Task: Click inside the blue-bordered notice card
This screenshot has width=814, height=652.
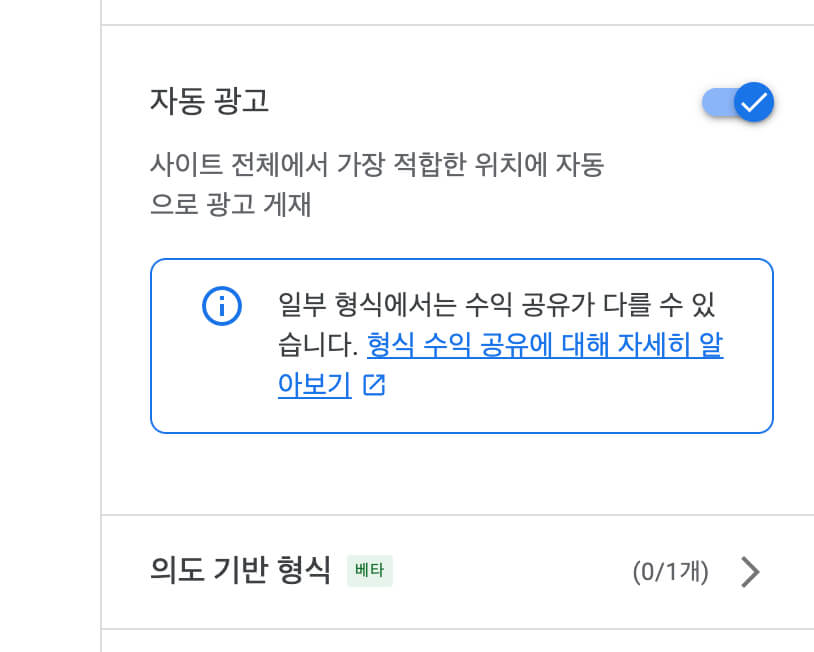Action: pyautogui.click(x=460, y=344)
